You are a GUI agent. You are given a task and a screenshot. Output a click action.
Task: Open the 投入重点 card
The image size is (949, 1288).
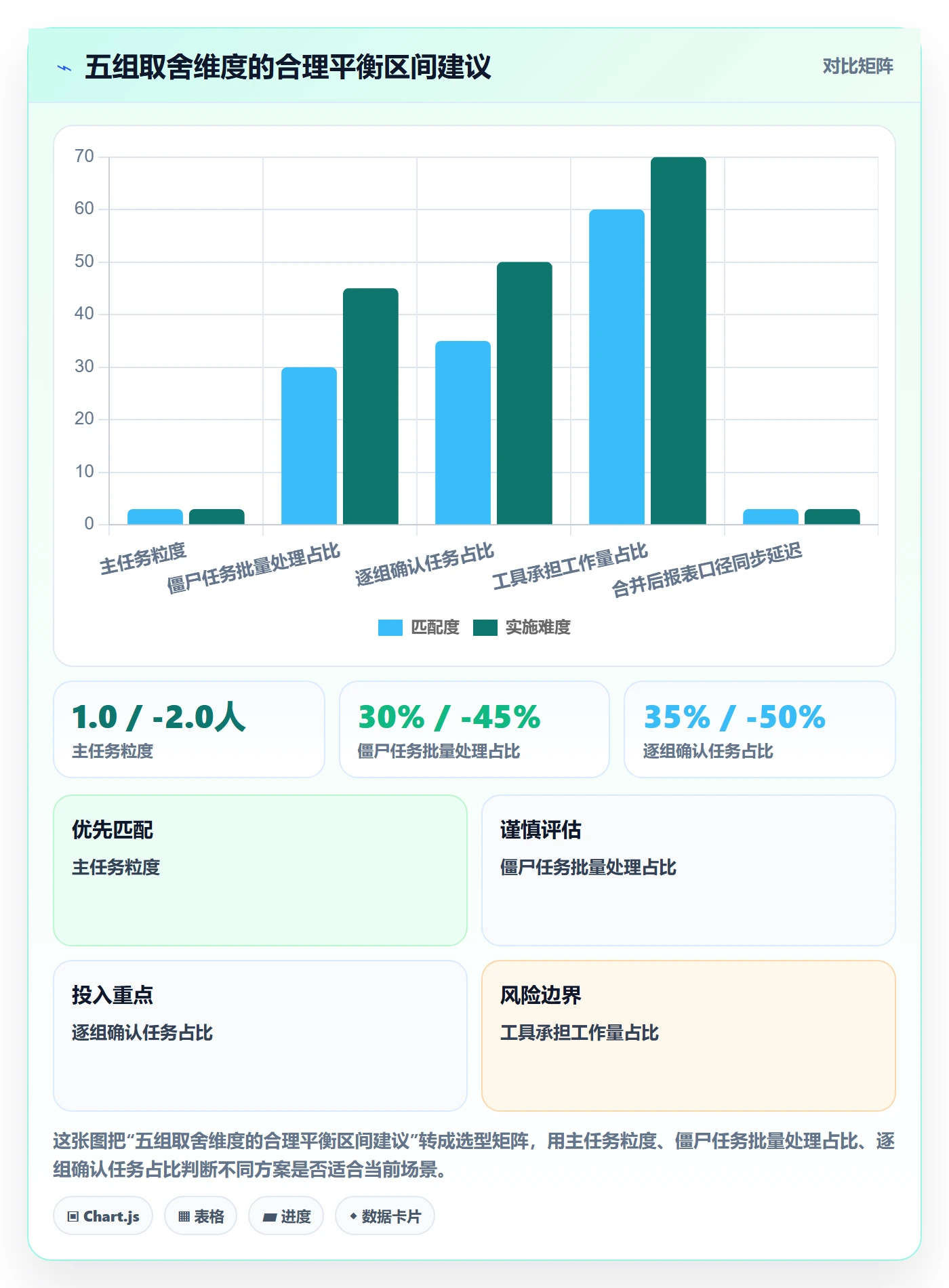[260, 1036]
